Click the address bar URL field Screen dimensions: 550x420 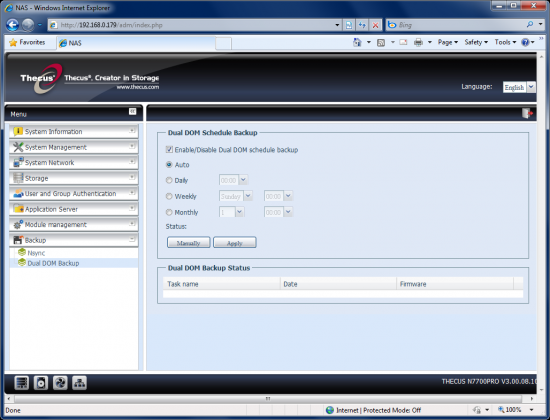coord(195,25)
